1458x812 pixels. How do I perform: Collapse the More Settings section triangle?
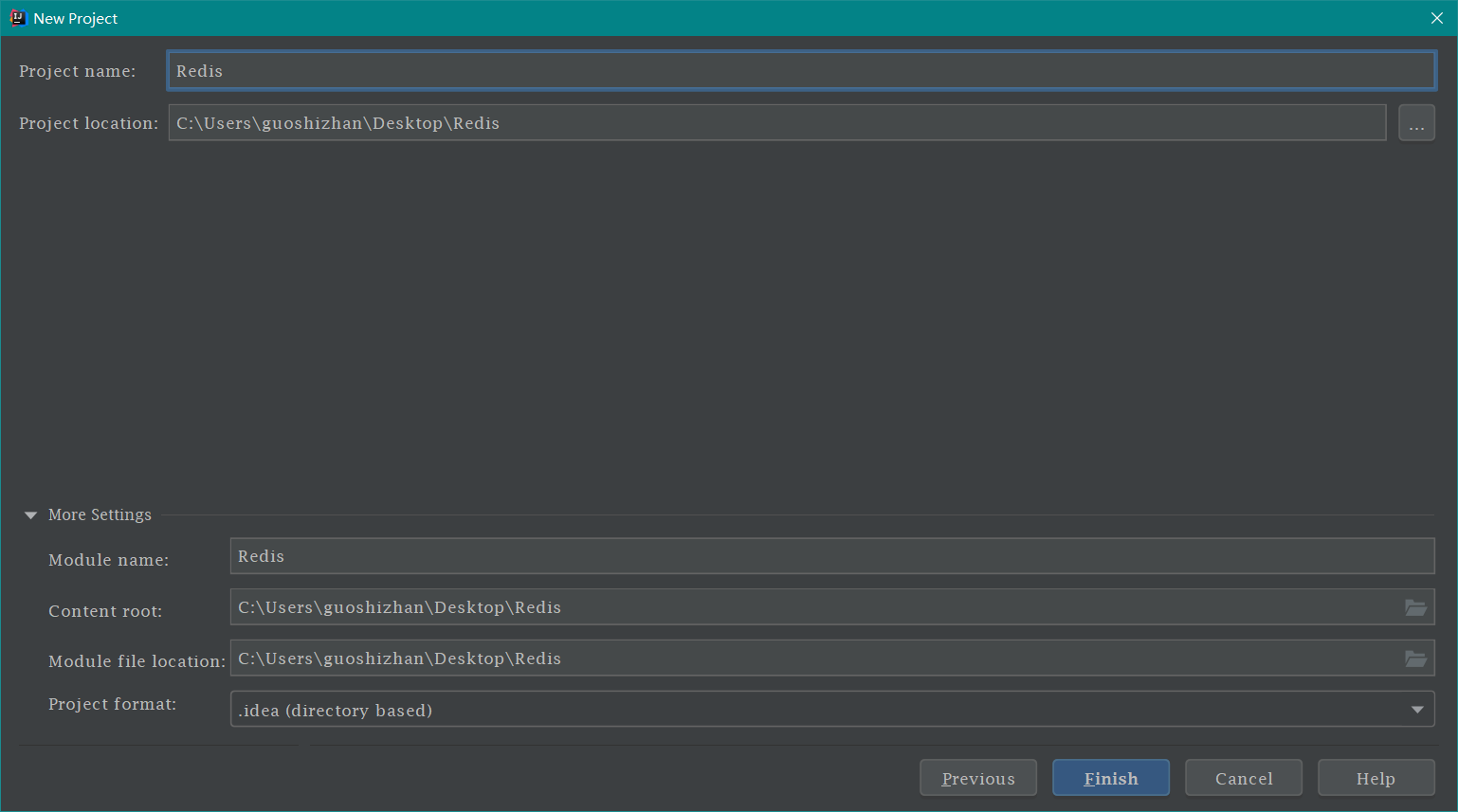(x=30, y=515)
